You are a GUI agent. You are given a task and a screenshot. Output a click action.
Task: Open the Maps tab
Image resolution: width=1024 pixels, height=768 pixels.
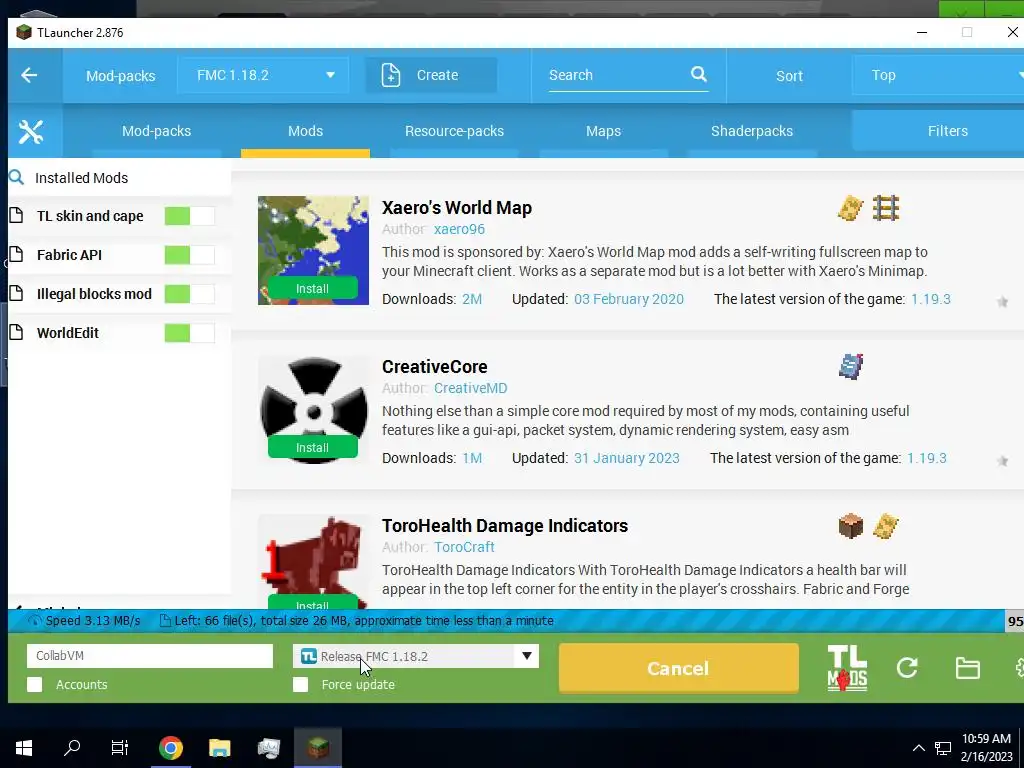603,131
